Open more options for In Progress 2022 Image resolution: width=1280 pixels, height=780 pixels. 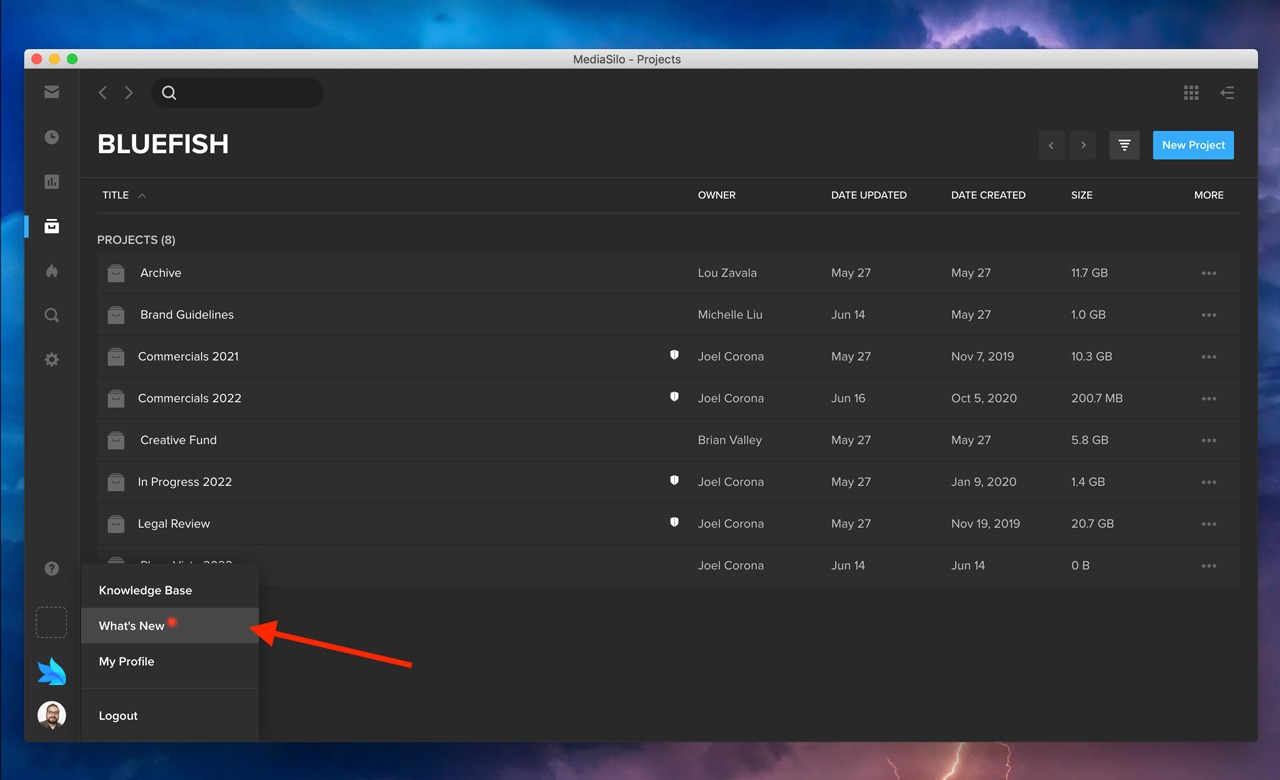[x=1209, y=482]
